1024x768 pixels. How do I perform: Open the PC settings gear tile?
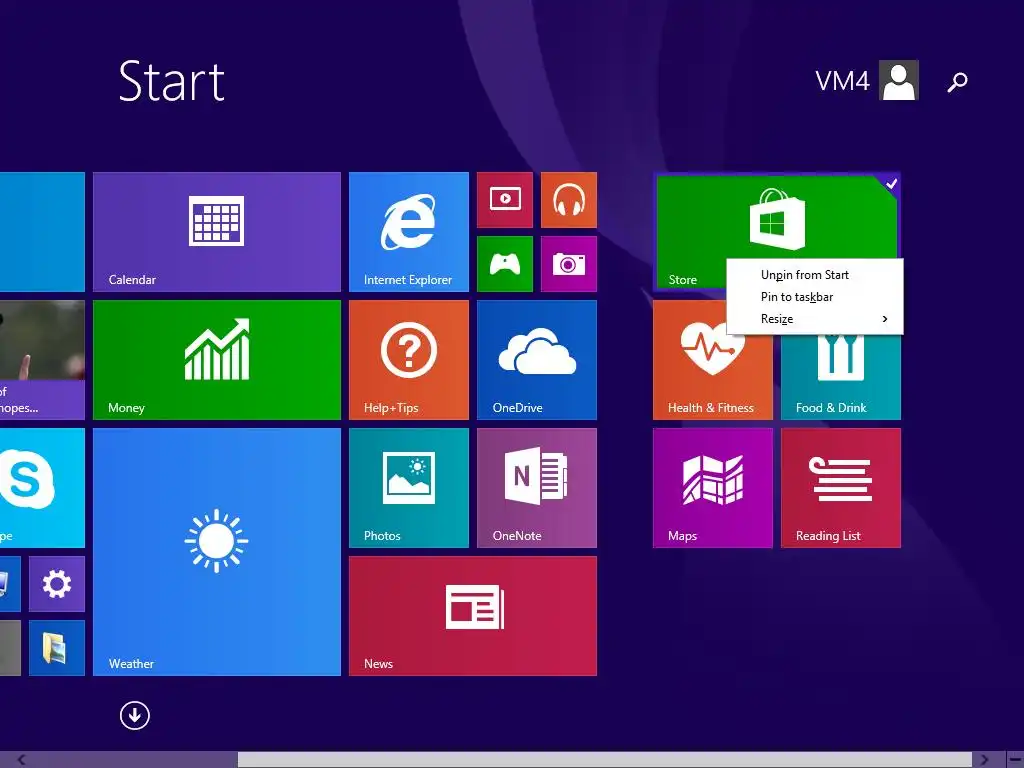[57, 584]
